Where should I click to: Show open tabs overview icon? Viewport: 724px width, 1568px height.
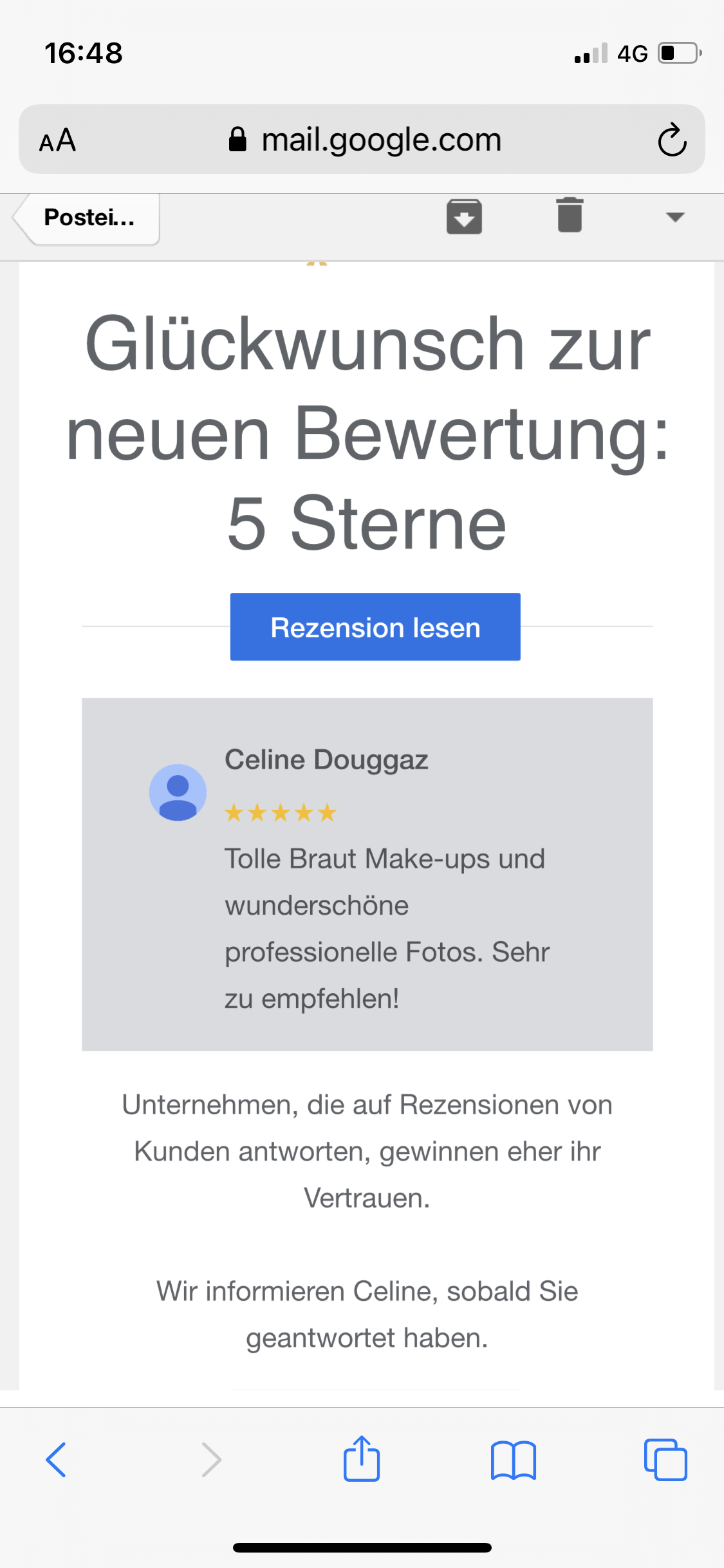[x=665, y=1459]
